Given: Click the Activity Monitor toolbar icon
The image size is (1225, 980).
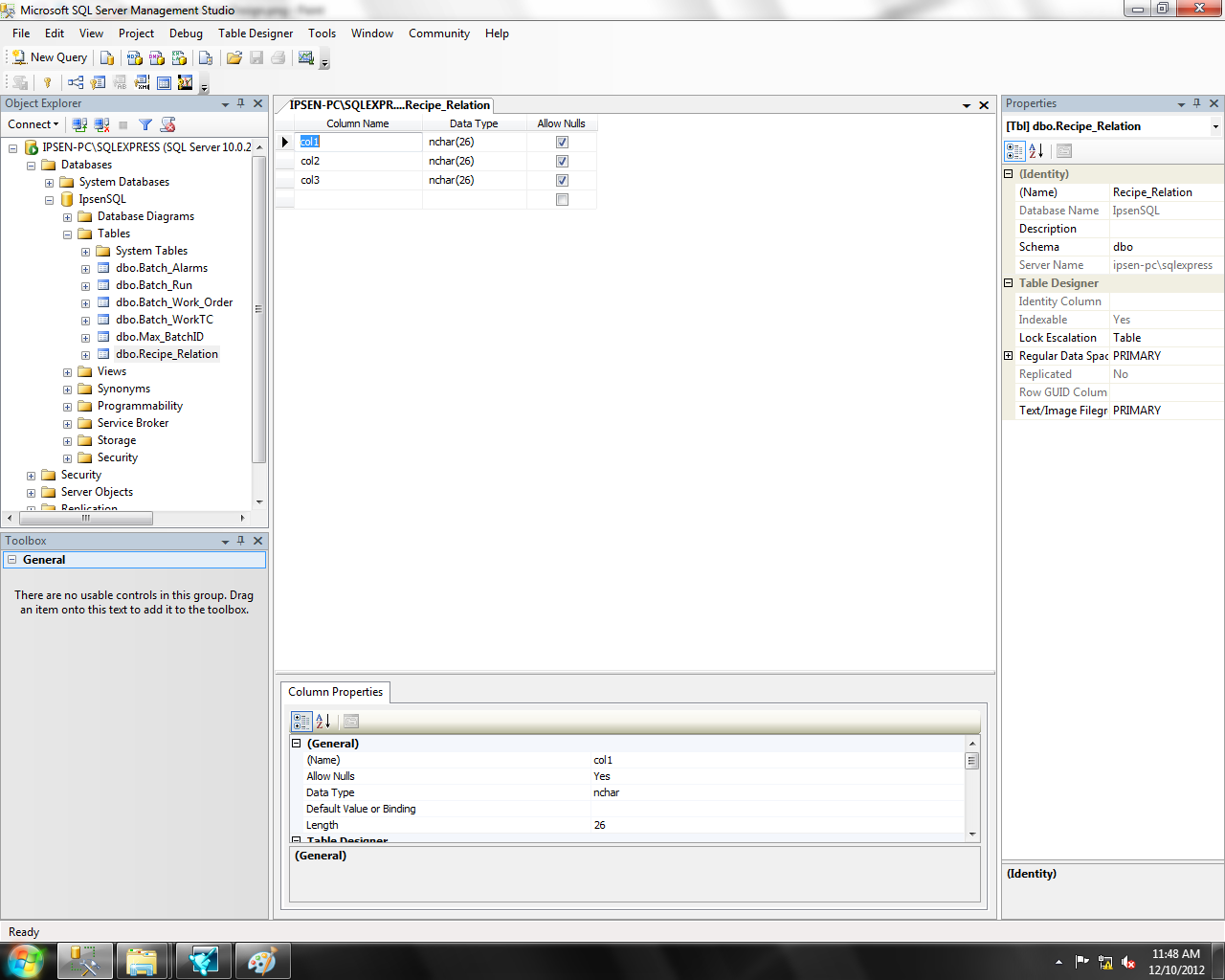Looking at the screenshot, I should pyautogui.click(x=306, y=58).
